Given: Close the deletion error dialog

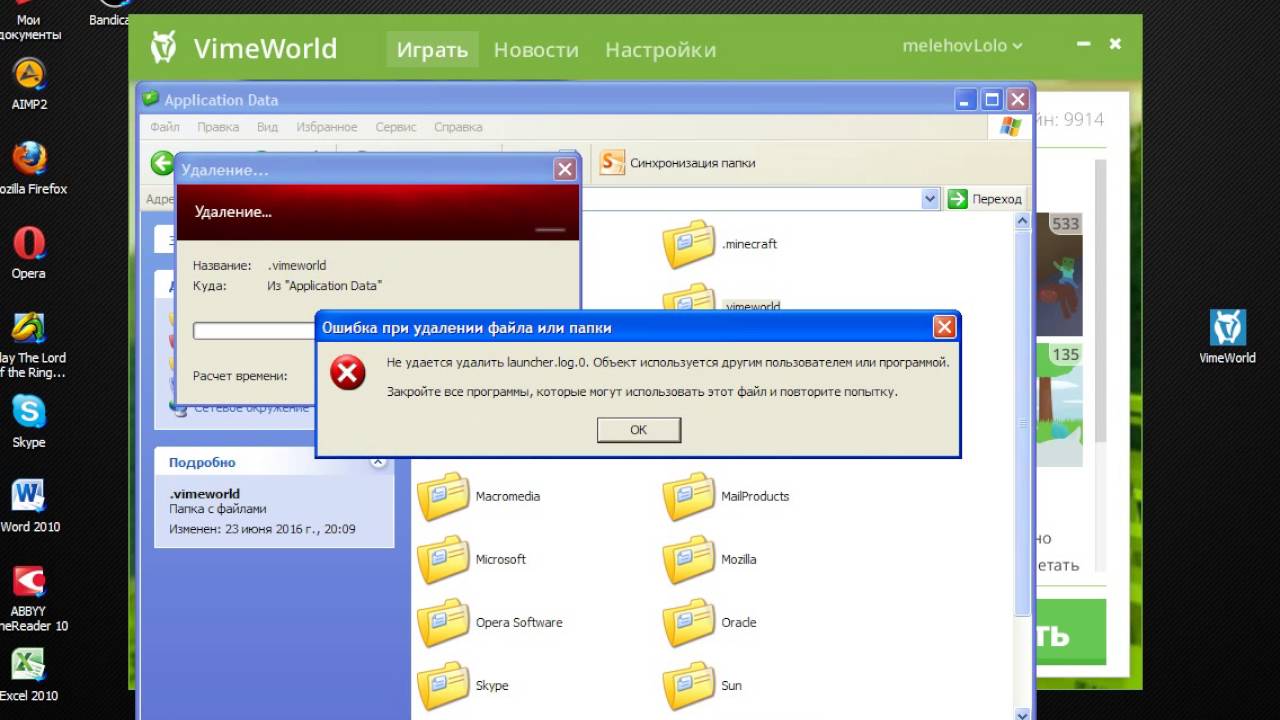Looking at the screenshot, I should pyautogui.click(x=944, y=327).
